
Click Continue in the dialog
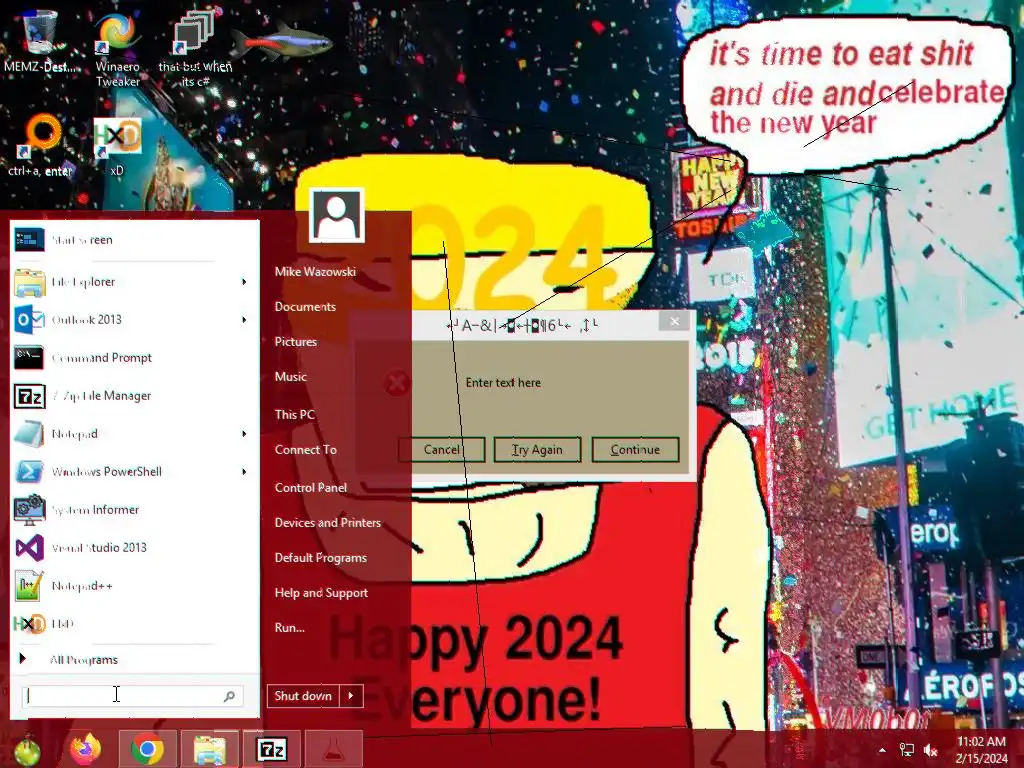pos(635,449)
